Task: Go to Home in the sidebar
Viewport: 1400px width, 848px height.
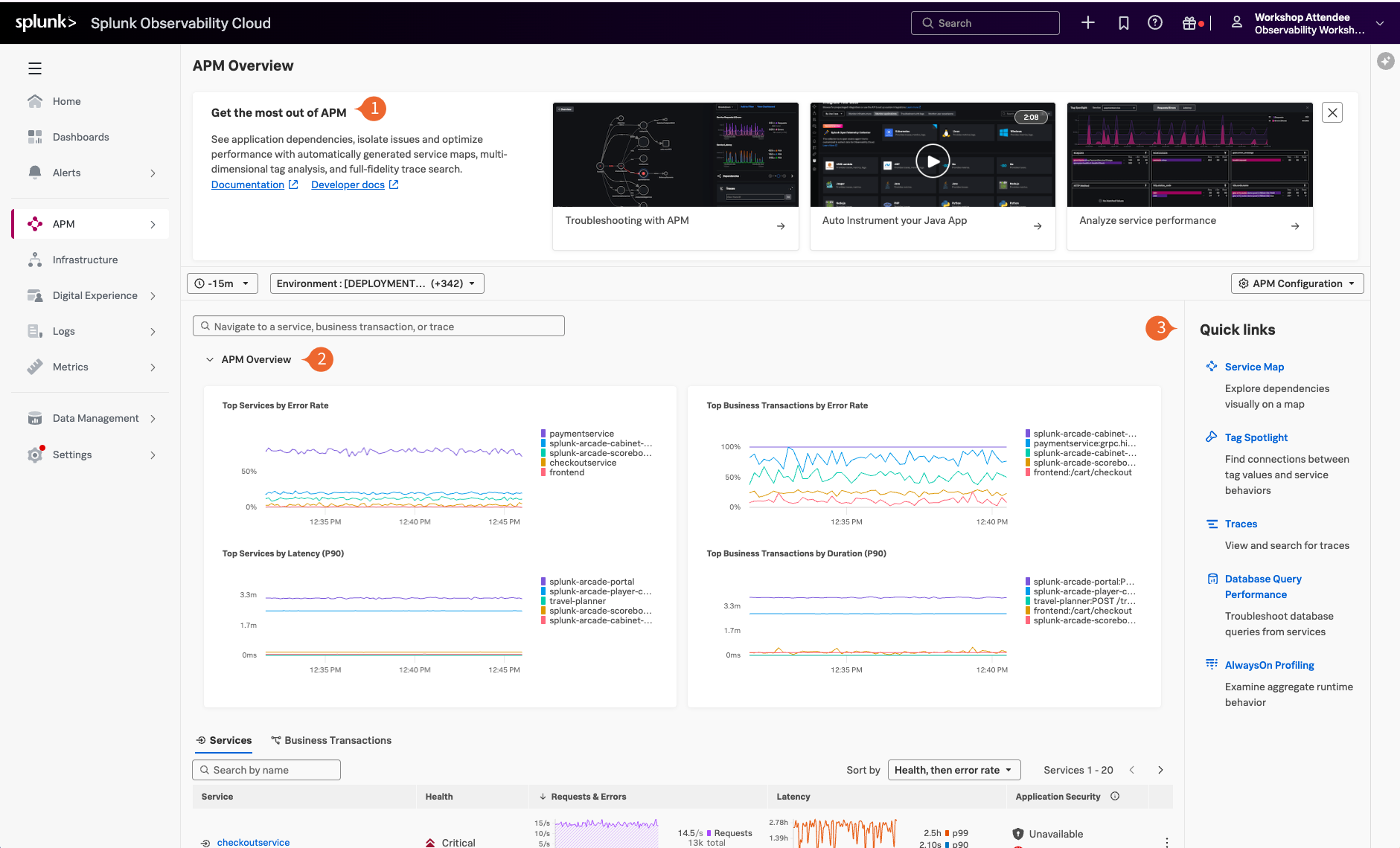Action: (67, 101)
